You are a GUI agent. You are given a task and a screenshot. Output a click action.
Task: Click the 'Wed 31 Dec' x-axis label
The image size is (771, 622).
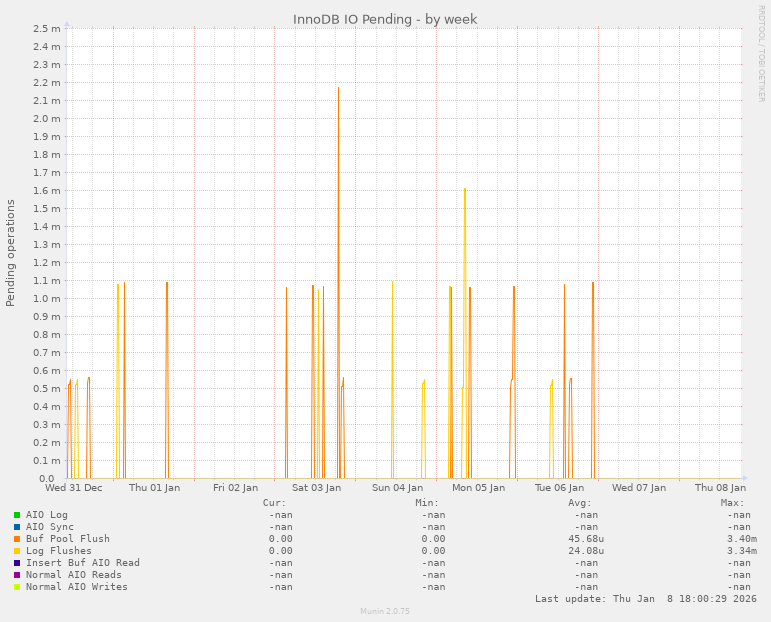click(x=74, y=488)
